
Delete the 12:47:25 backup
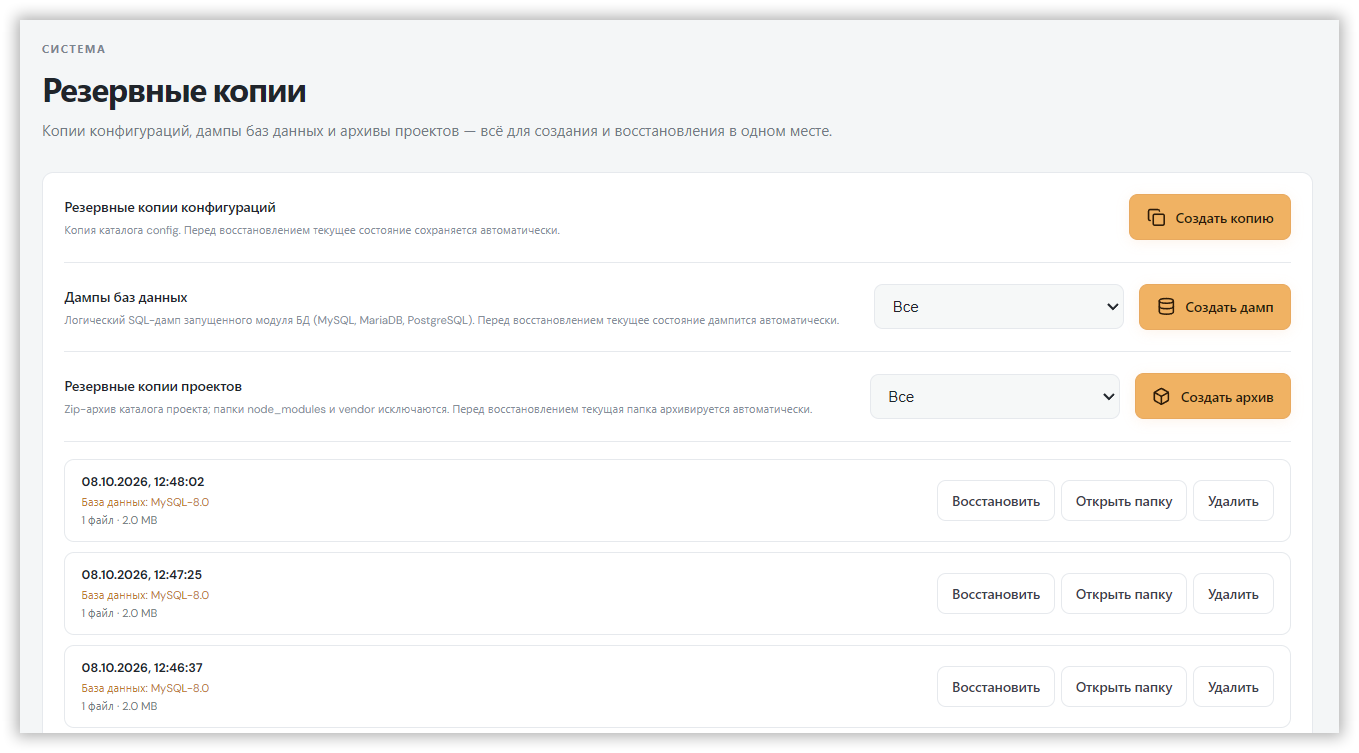click(x=1233, y=594)
